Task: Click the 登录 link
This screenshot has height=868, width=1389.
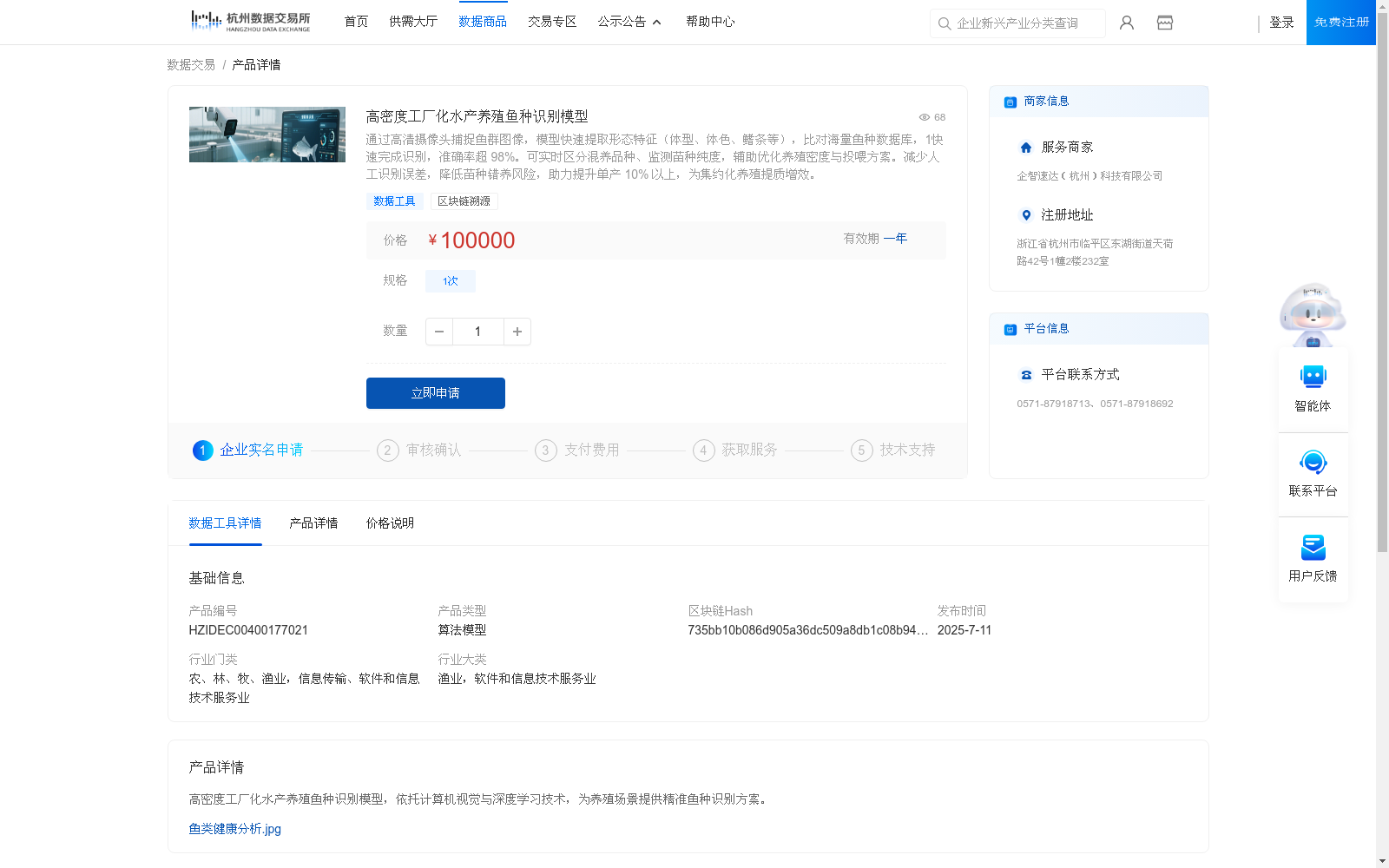Action: coord(1281,23)
